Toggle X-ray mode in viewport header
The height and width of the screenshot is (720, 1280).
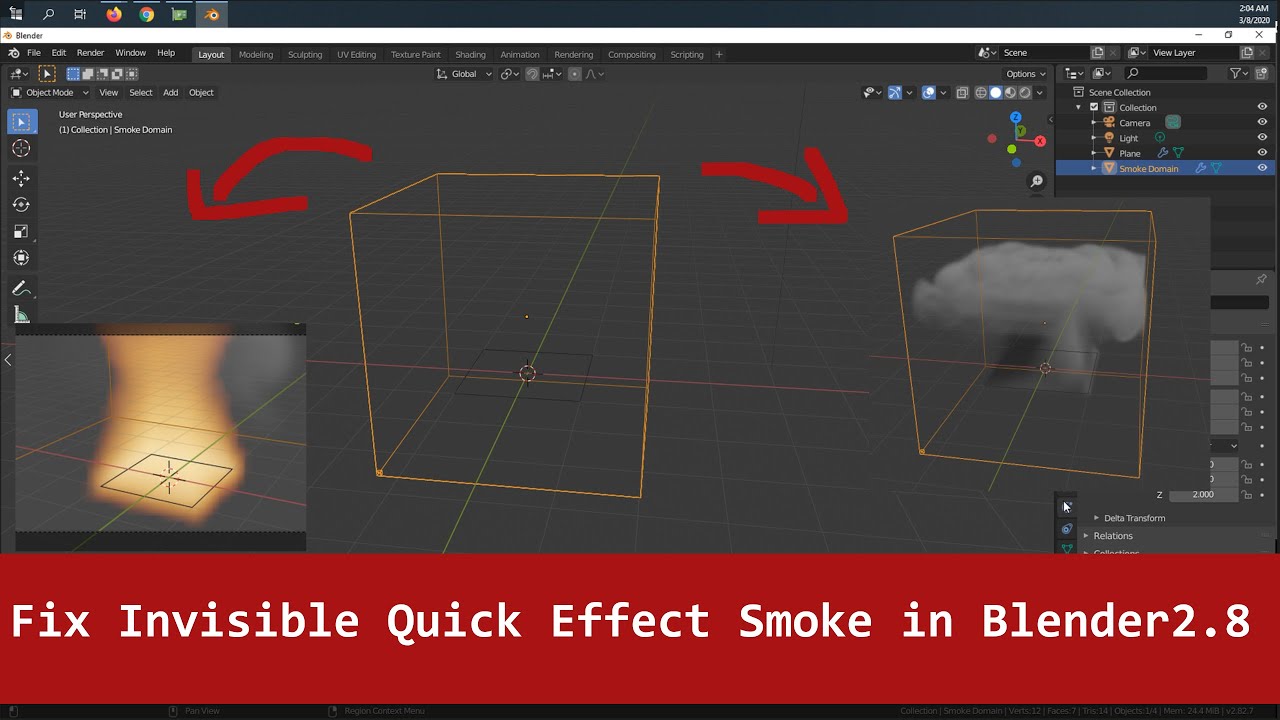coord(962,93)
